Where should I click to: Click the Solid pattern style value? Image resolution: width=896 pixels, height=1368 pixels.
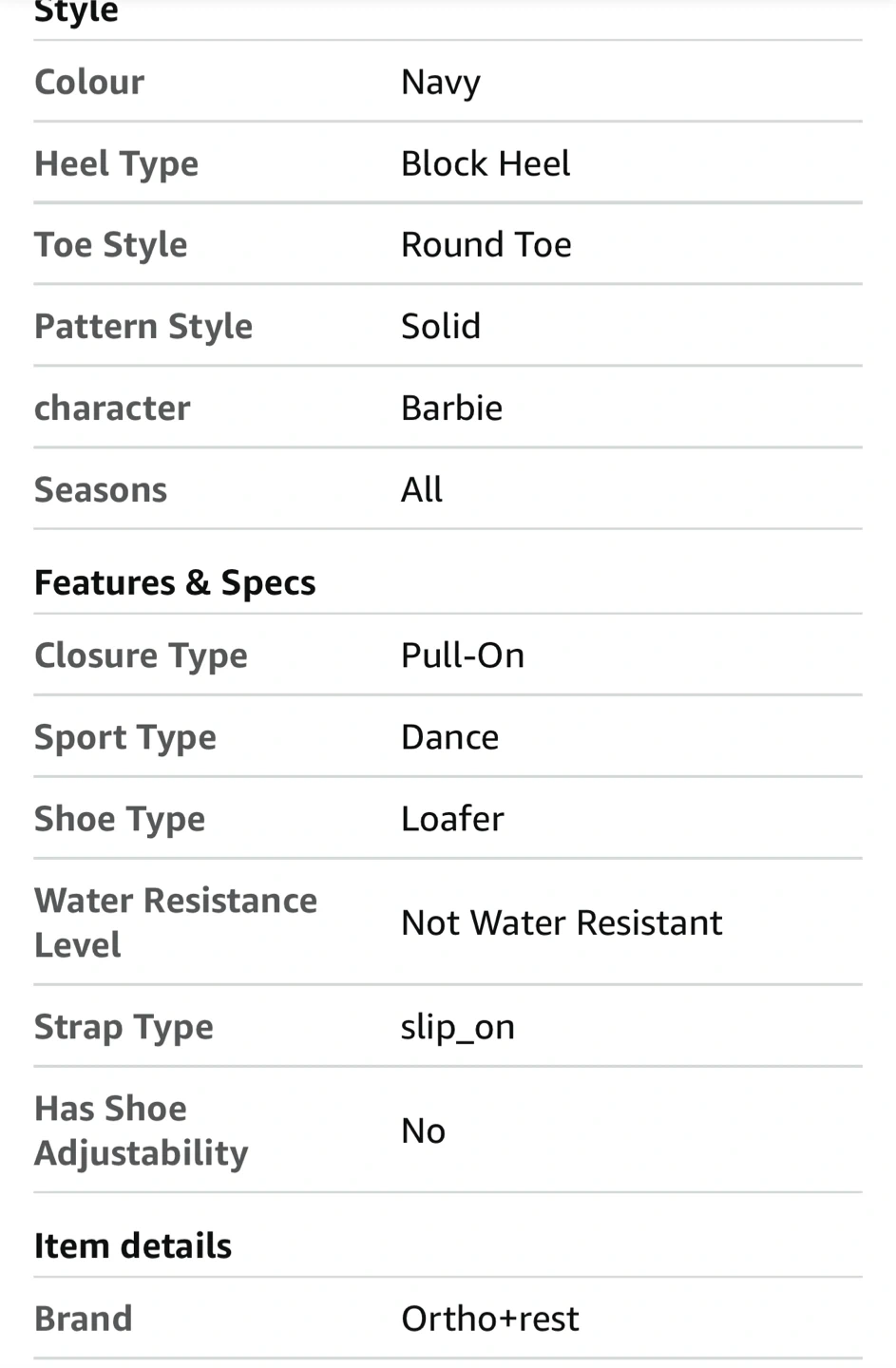(441, 327)
